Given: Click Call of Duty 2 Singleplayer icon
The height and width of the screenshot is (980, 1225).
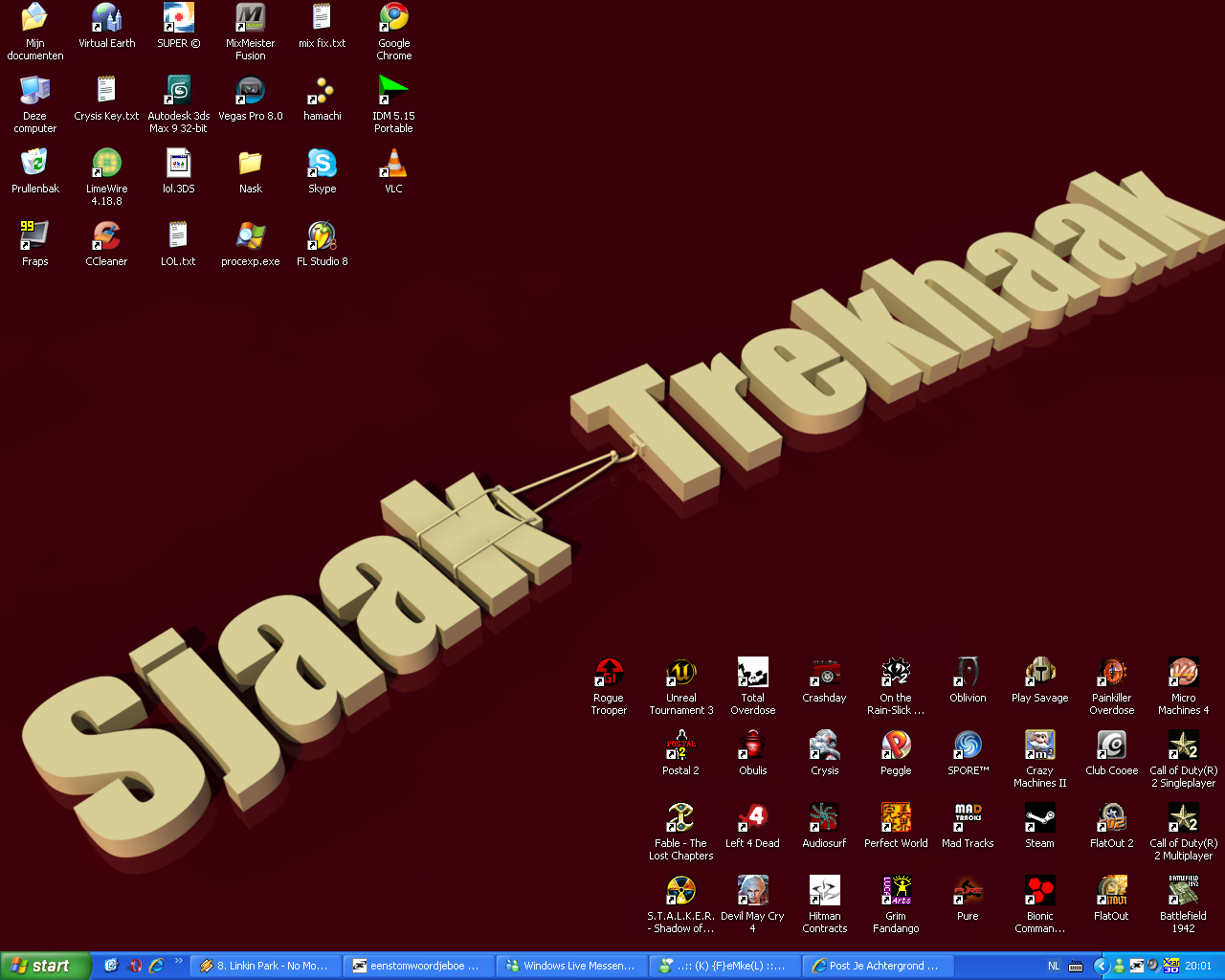Looking at the screenshot, I should [1184, 745].
